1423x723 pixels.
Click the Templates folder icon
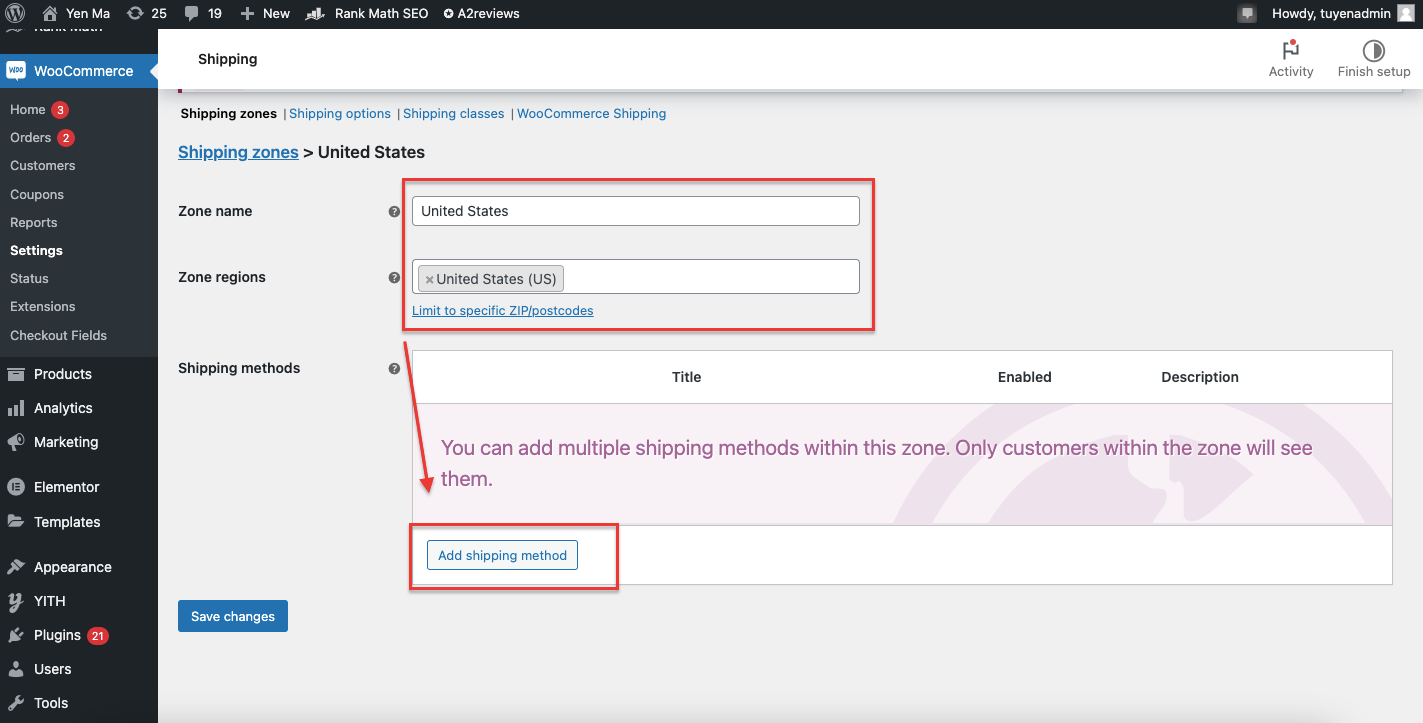tap(16, 522)
